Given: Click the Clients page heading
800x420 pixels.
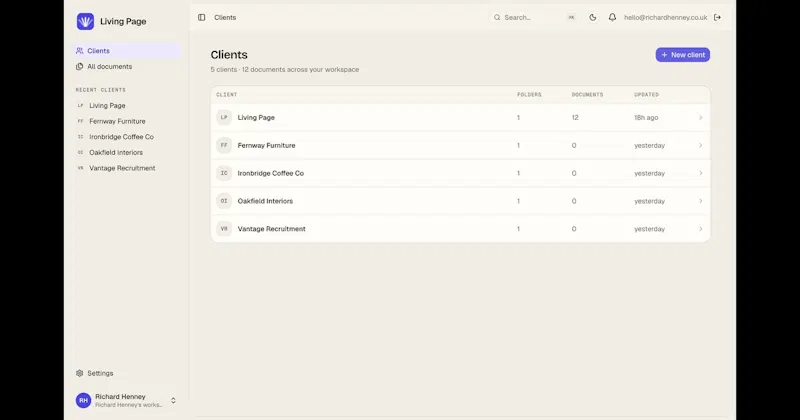Looking at the screenshot, I should click(x=229, y=55).
